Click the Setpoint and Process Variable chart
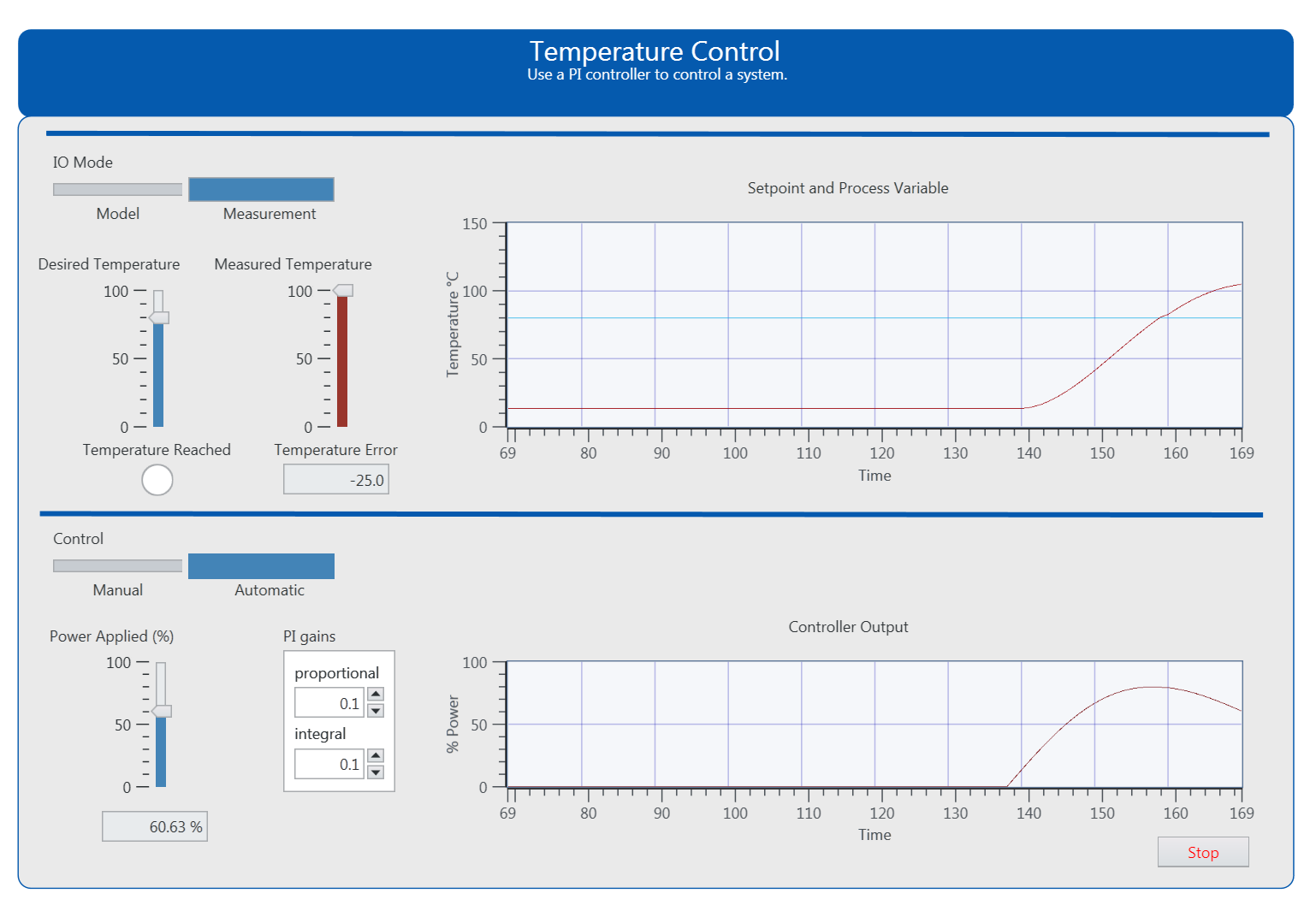1316x917 pixels. click(x=874, y=325)
